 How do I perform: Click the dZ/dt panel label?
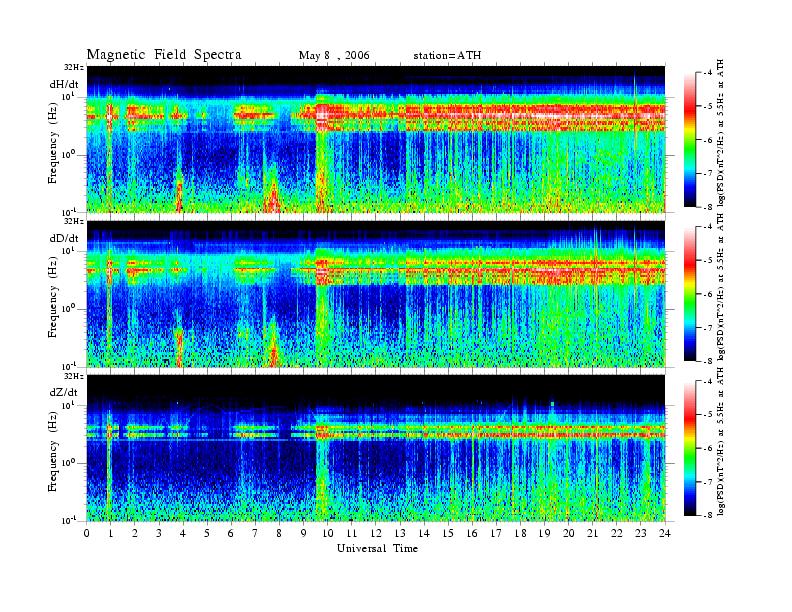pos(64,392)
